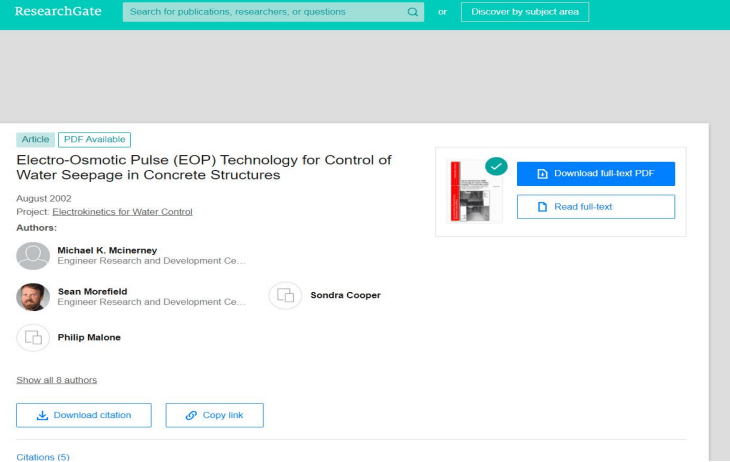Open Michael K. Mcinerney's profile name
This screenshot has width=730, height=462.
click(x=107, y=250)
